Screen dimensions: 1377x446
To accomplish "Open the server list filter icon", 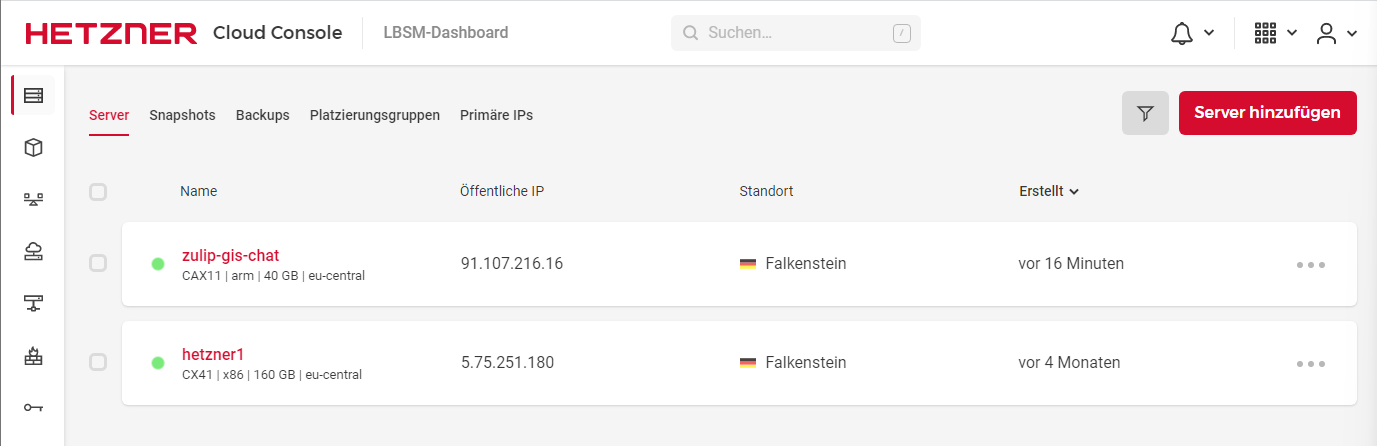I will [x=1145, y=113].
